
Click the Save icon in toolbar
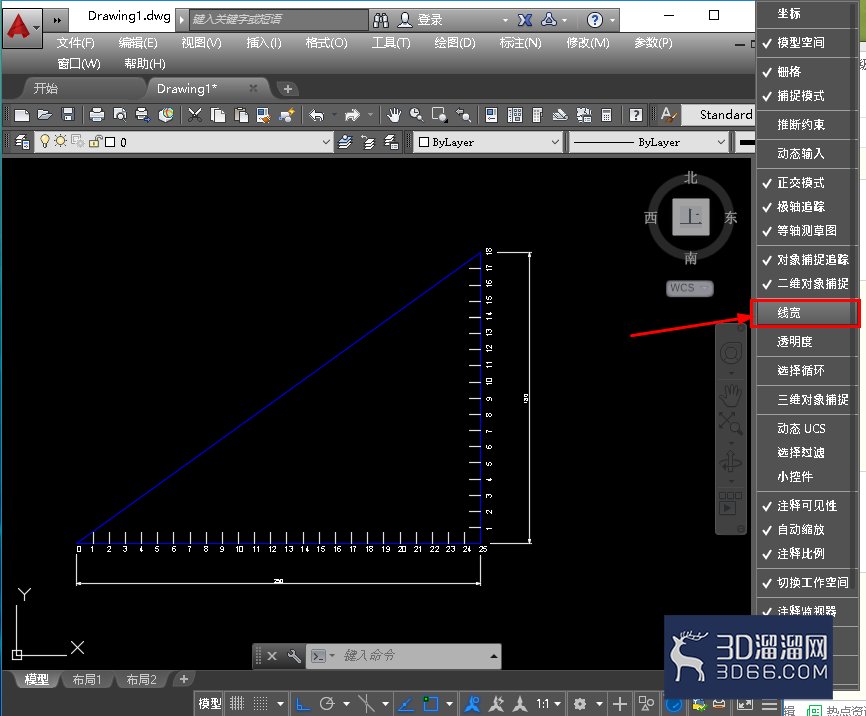68,115
